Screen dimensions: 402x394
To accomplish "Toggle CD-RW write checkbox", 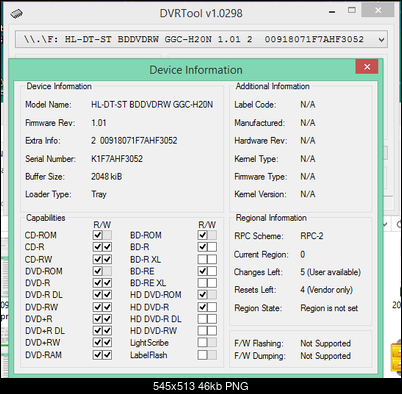I will click(x=107, y=259).
